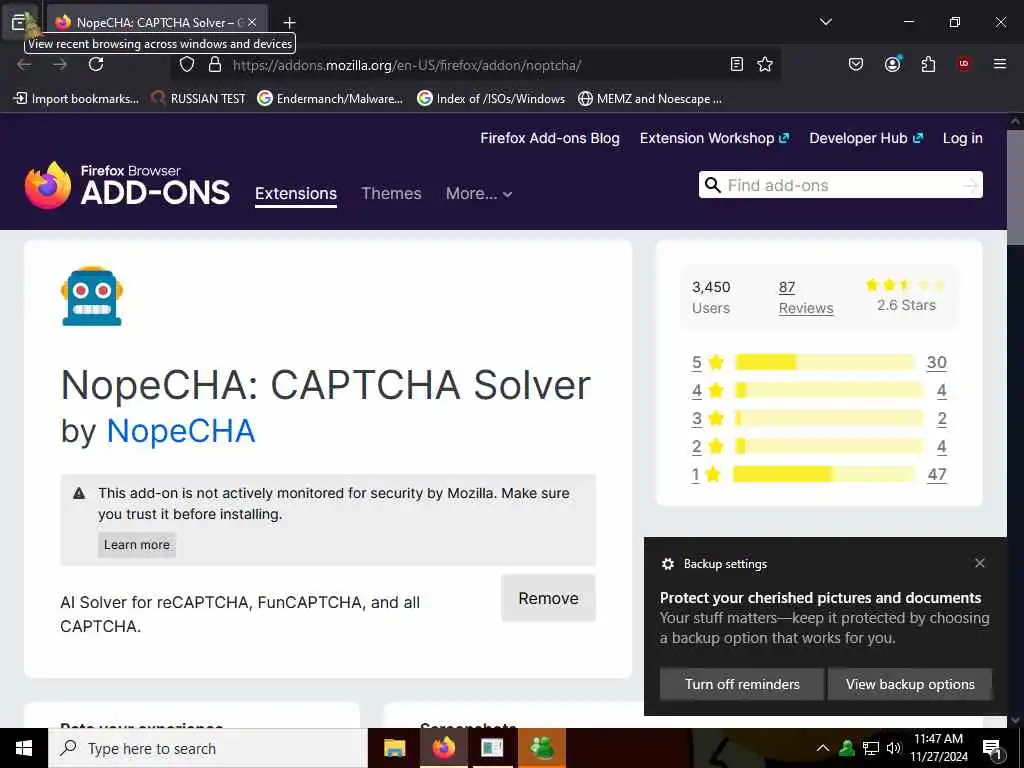Click Log in
Image resolution: width=1024 pixels, height=768 pixels.
[963, 138]
